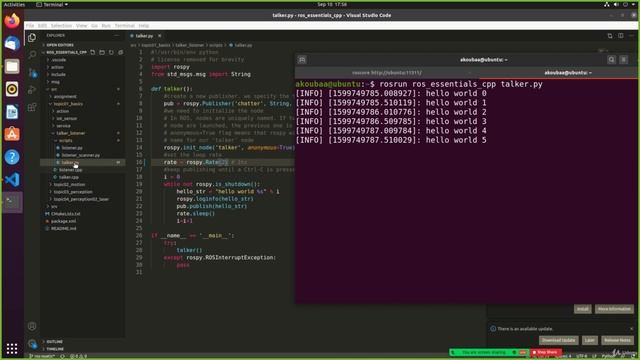Viewport: 640px width, 360px height.
Task: Click Download Update button
Action: [x=558, y=340]
